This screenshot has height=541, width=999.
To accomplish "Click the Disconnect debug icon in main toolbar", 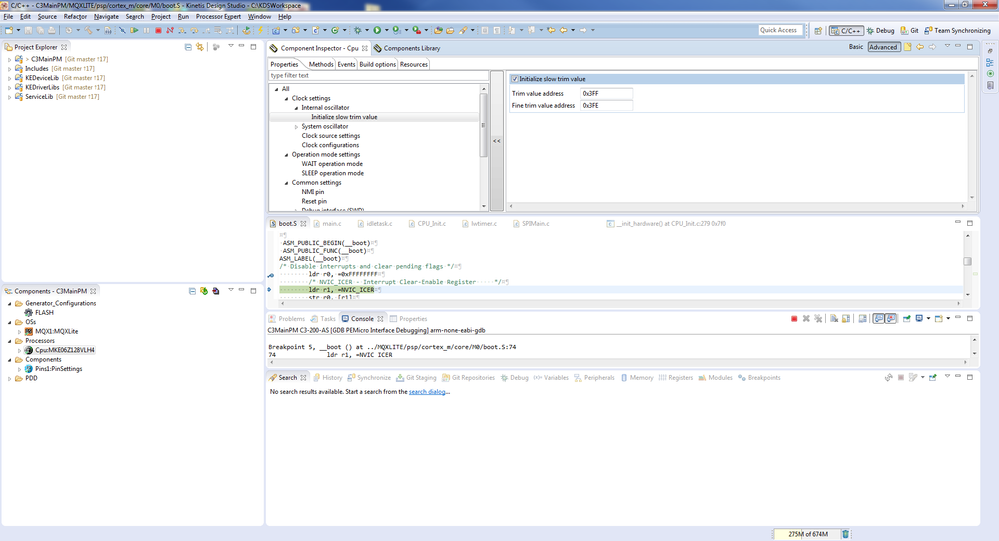I will click(x=170, y=30).
